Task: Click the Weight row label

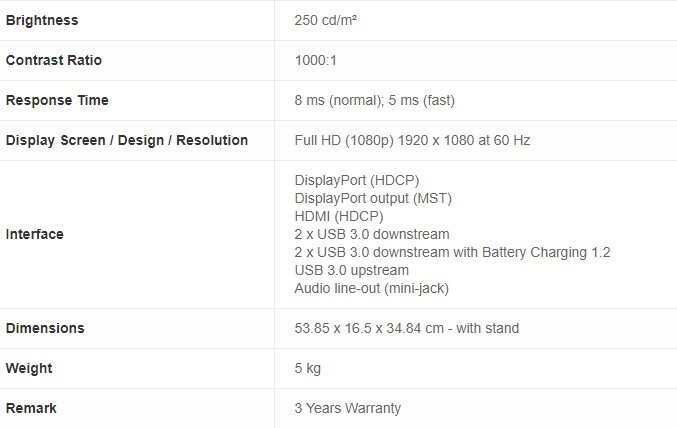Action: [29, 368]
